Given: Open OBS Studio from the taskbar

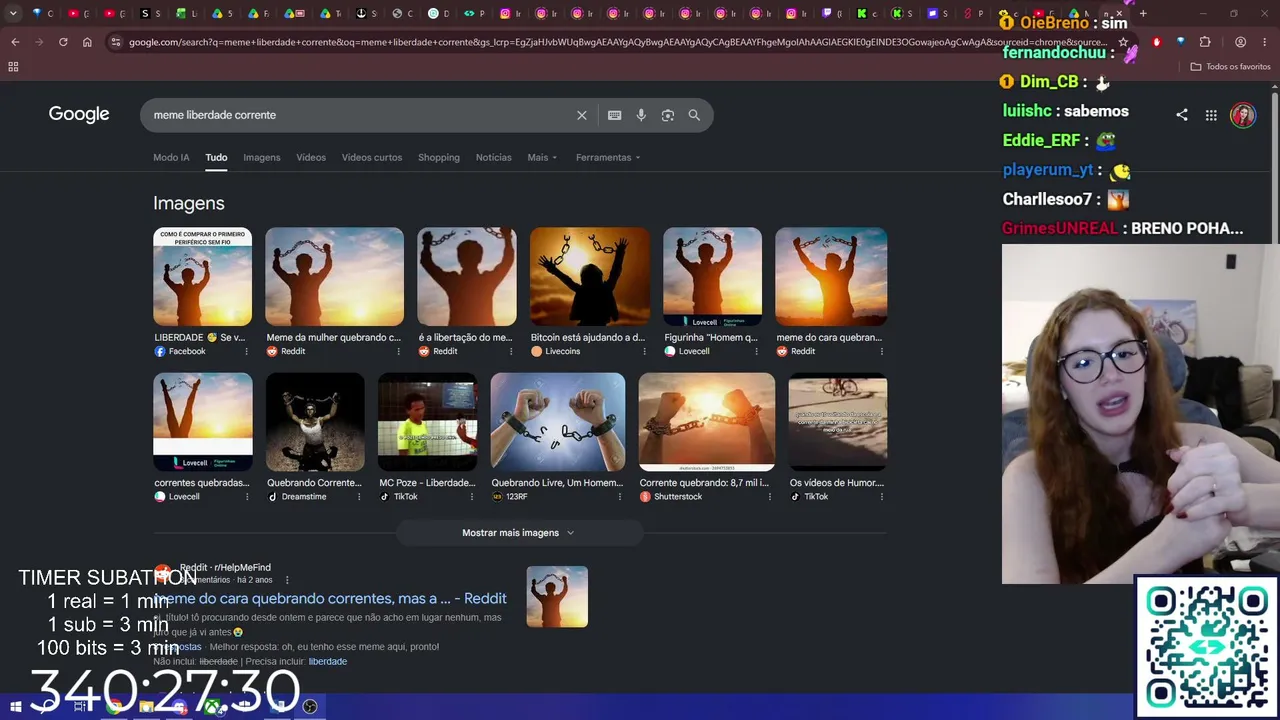Looking at the screenshot, I should (x=310, y=707).
